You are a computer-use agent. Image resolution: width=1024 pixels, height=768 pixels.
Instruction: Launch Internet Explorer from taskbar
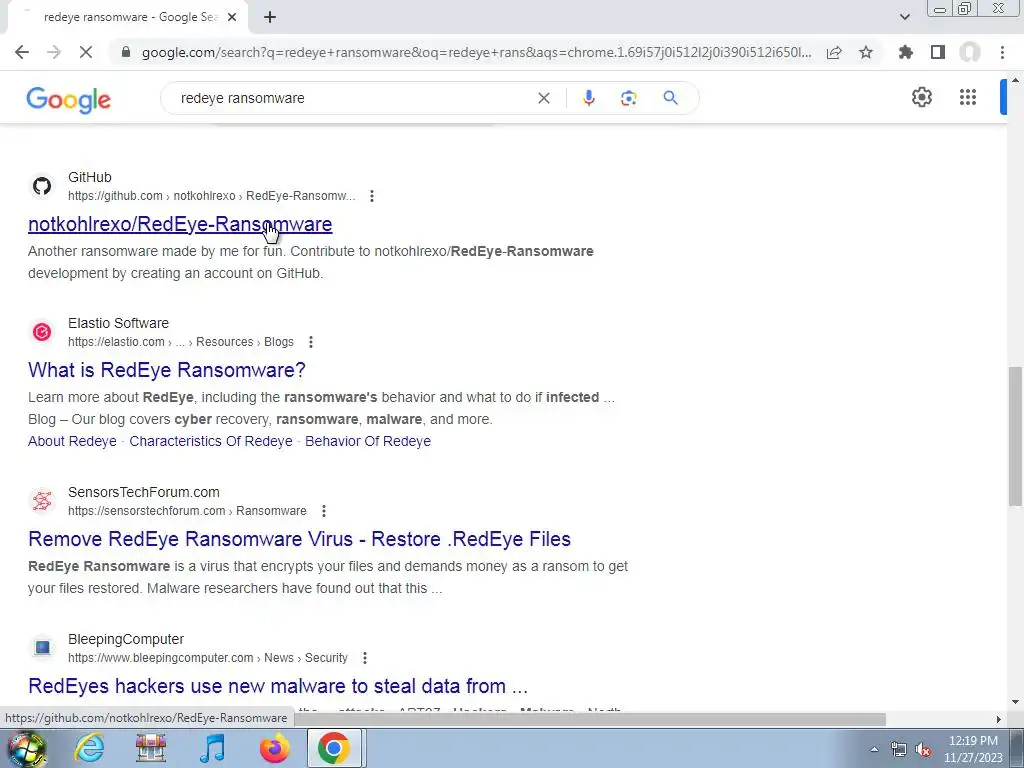(x=89, y=748)
